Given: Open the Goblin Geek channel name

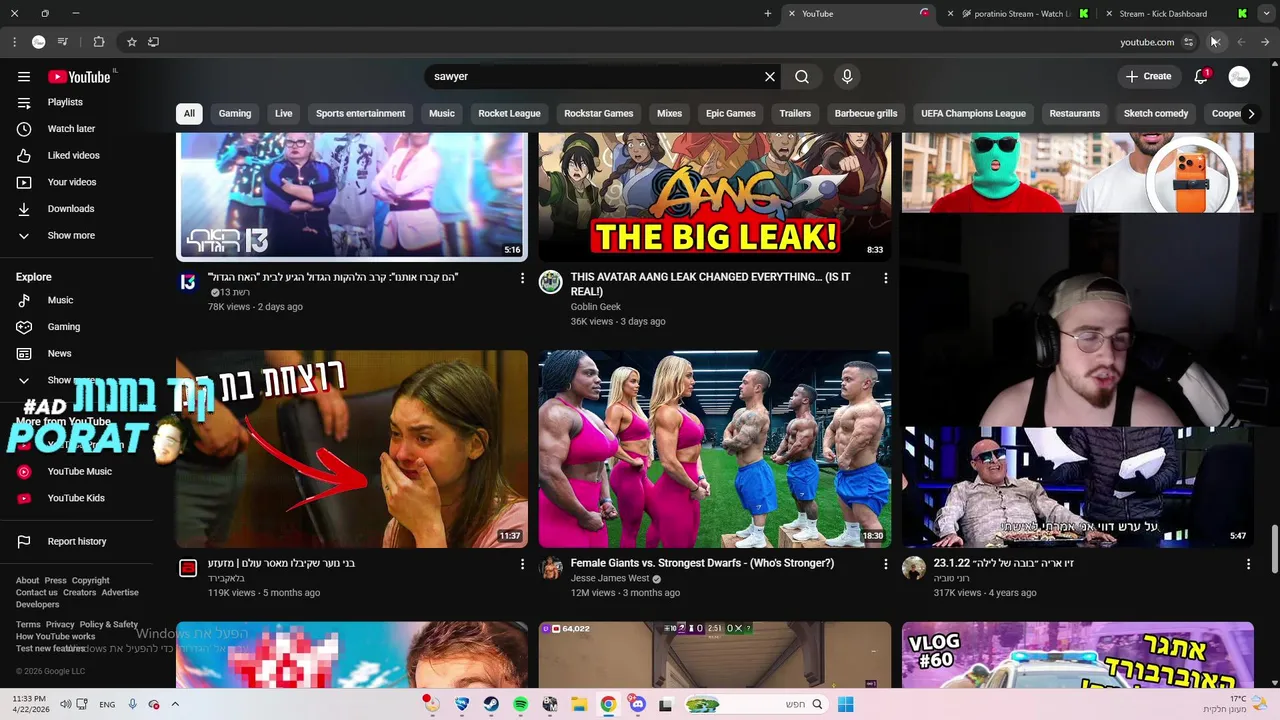Looking at the screenshot, I should tap(596, 307).
